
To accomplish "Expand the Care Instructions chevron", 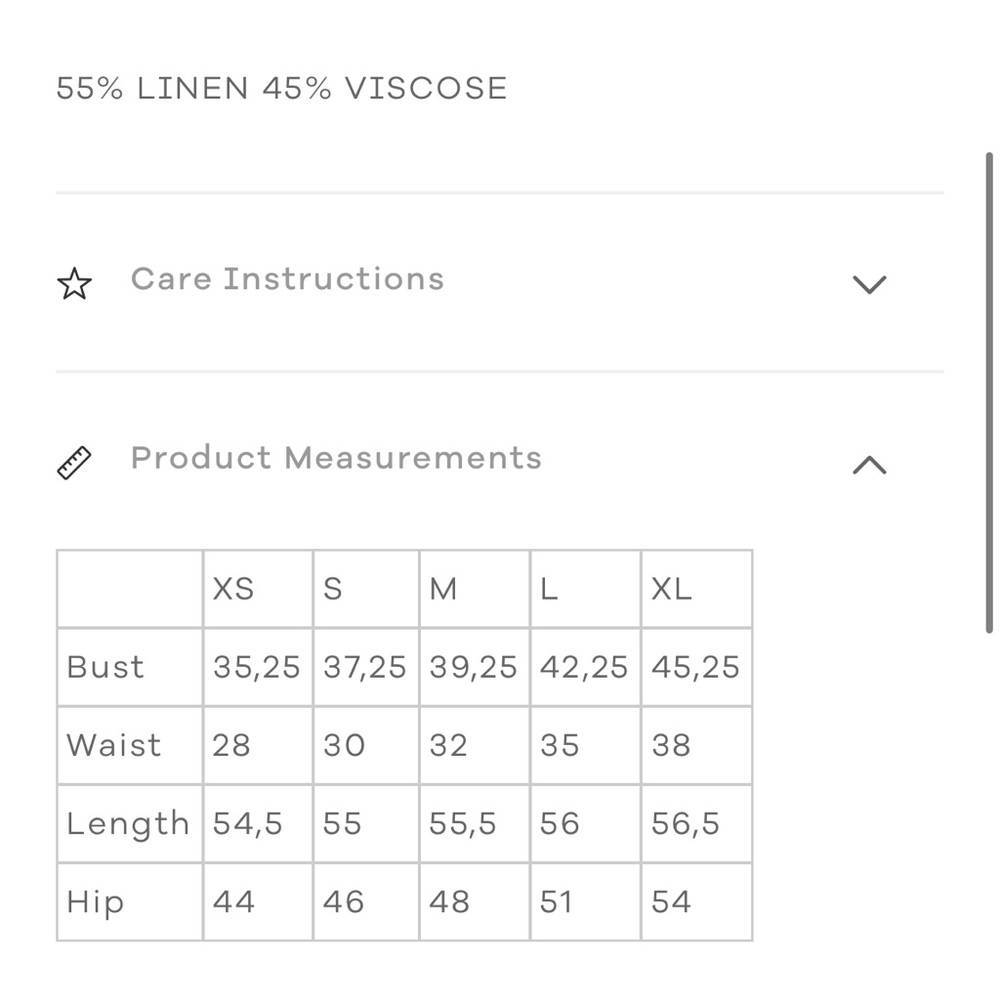I will [x=869, y=284].
